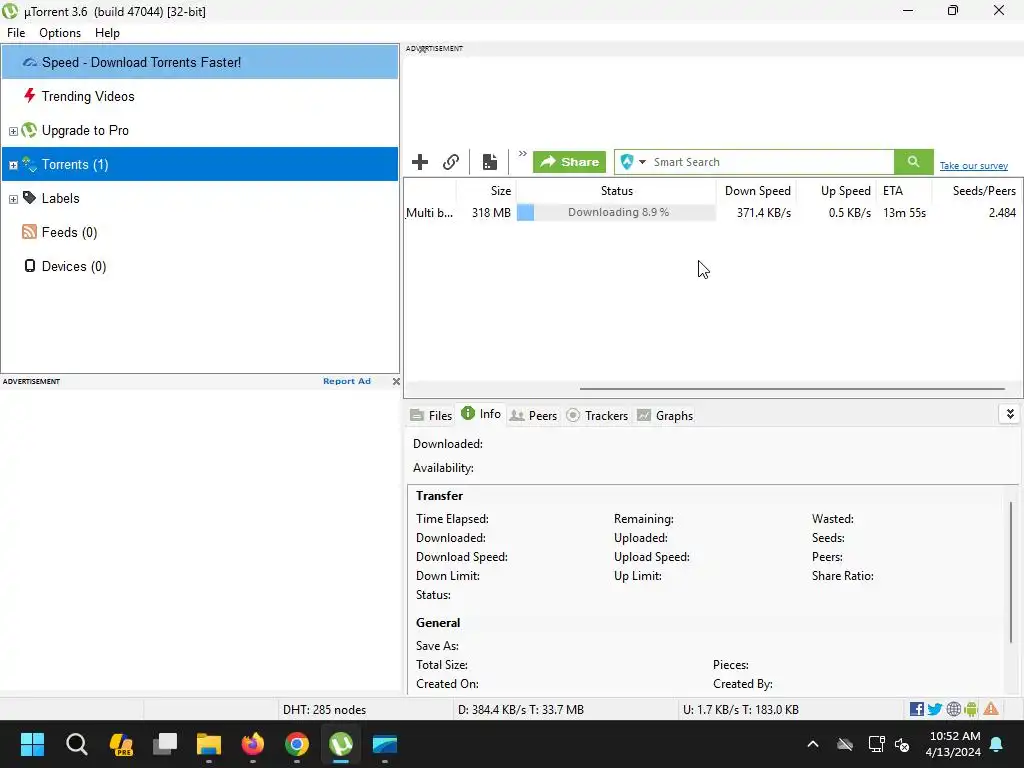Viewport: 1024px width, 768px height.
Task: Click the 'D: 384.4 KB/s T: 33.7 MB' status entry
Action: (520, 710)
